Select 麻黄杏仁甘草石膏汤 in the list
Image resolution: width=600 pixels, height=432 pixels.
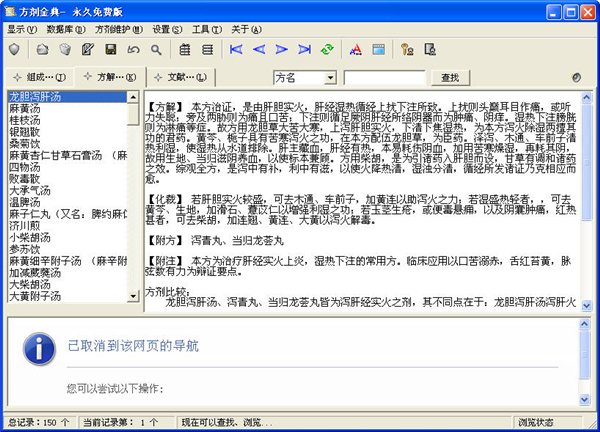click(x=67, y=155)
